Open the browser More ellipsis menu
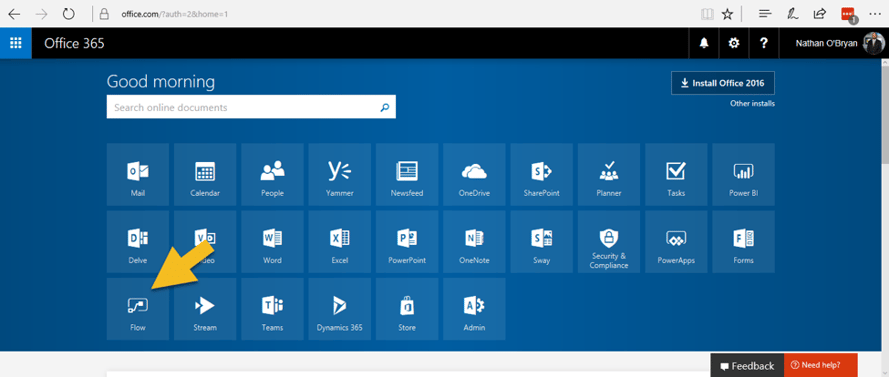 click(x=875, y=14)
